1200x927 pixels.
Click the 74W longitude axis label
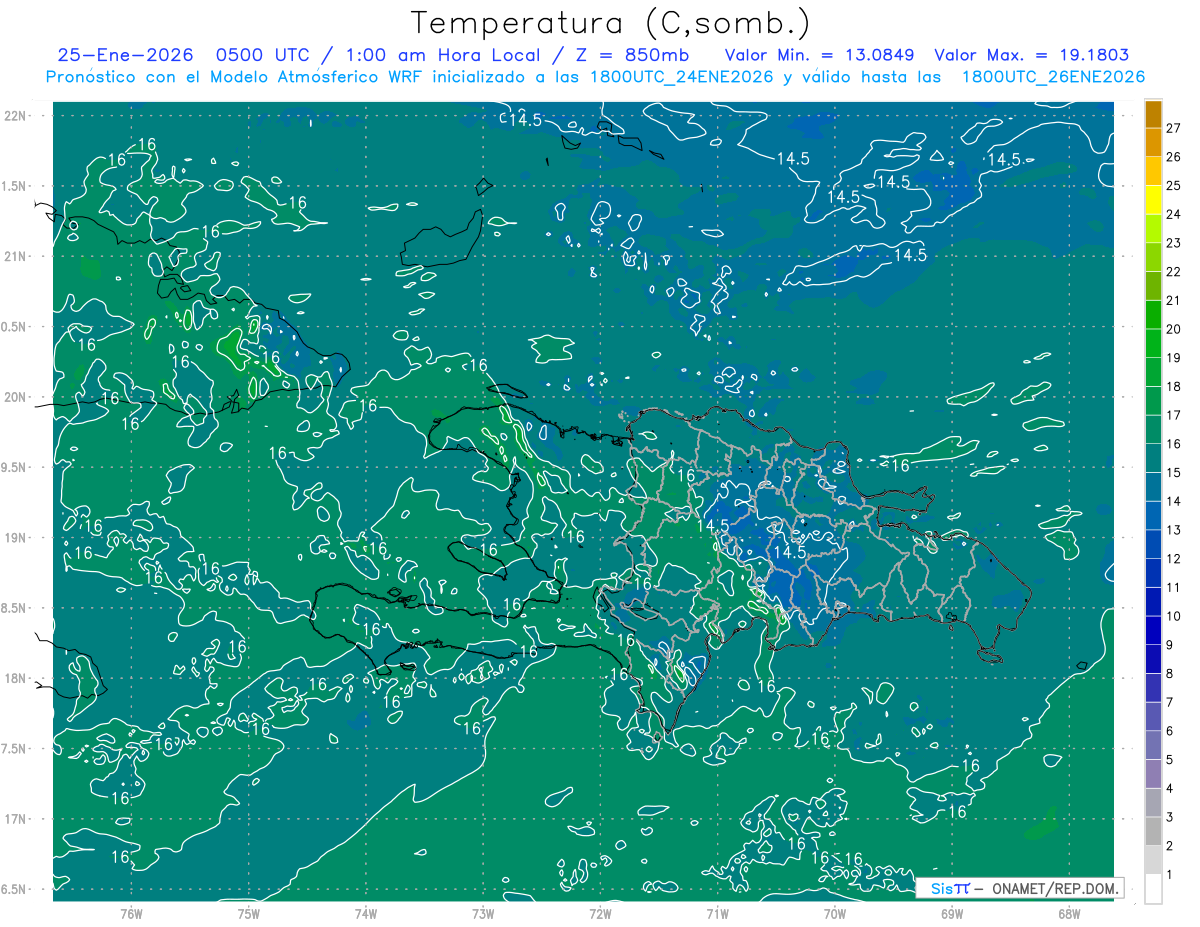pyautogui.click(x=365, y=914)
